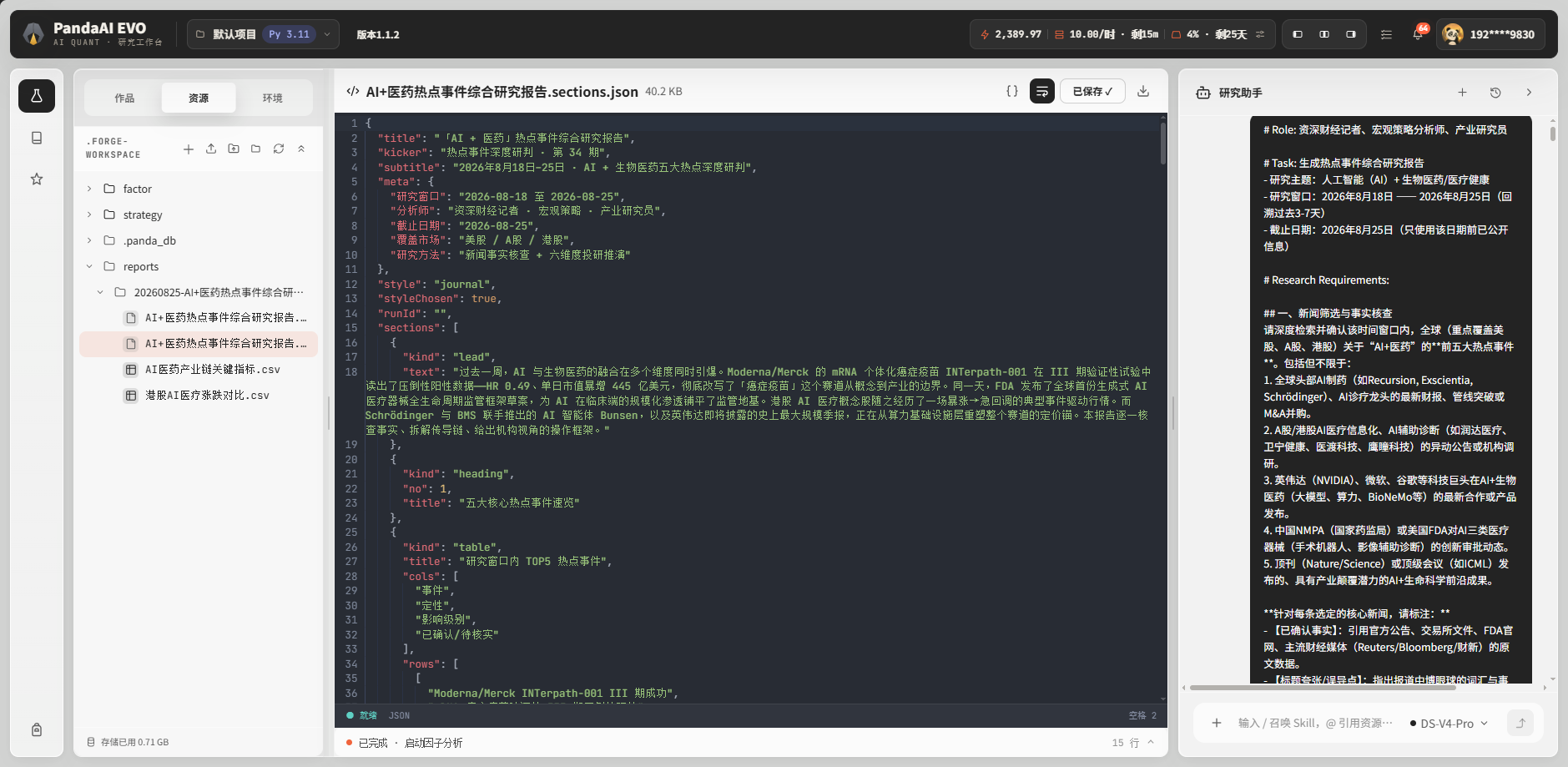The width and height of the screenshot is (1568, 767).
Task: Toggle word wrap in the editor
Action: [1042, 91]
